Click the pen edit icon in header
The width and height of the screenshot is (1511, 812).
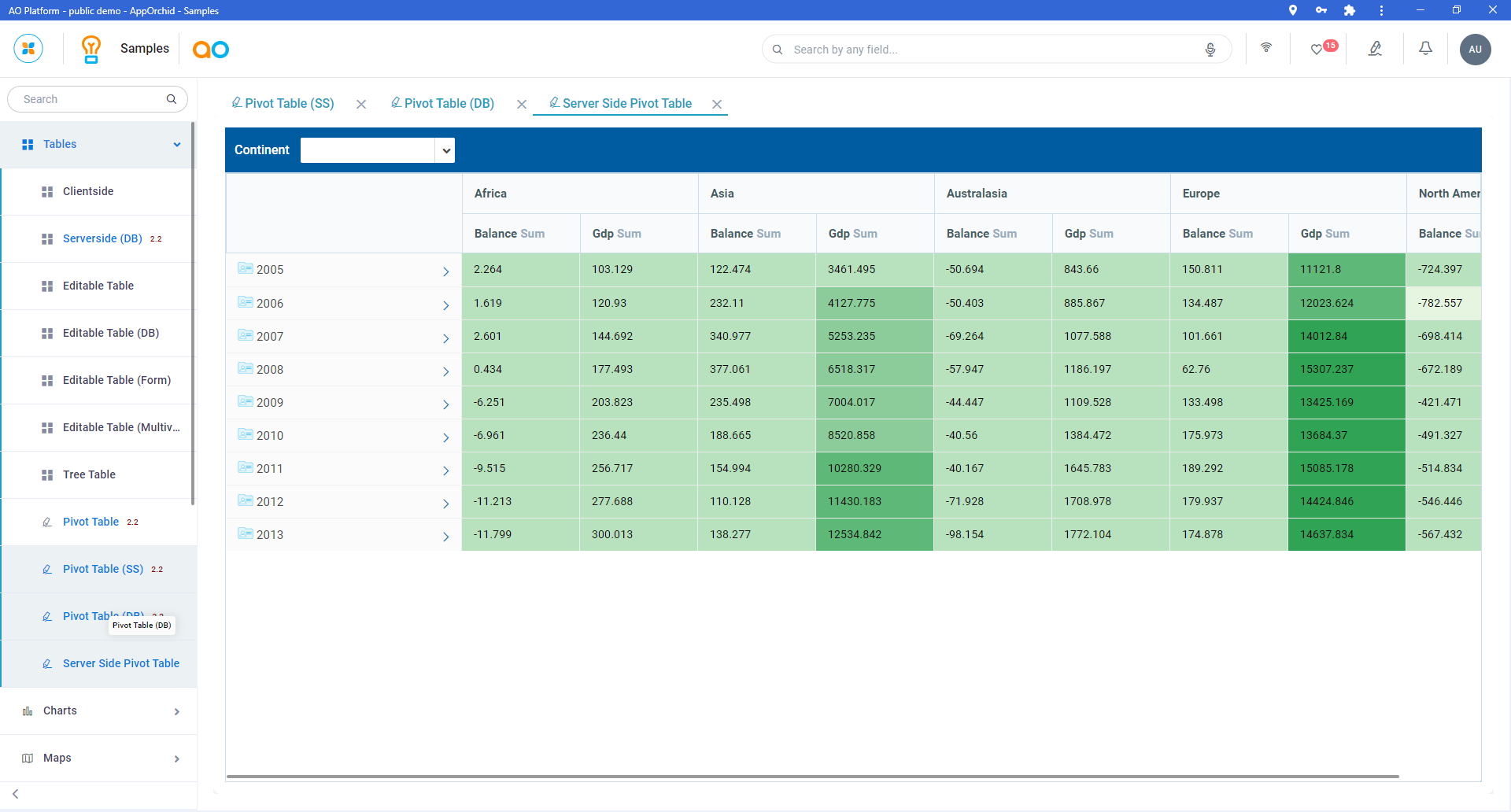[x=1375, y=49]
